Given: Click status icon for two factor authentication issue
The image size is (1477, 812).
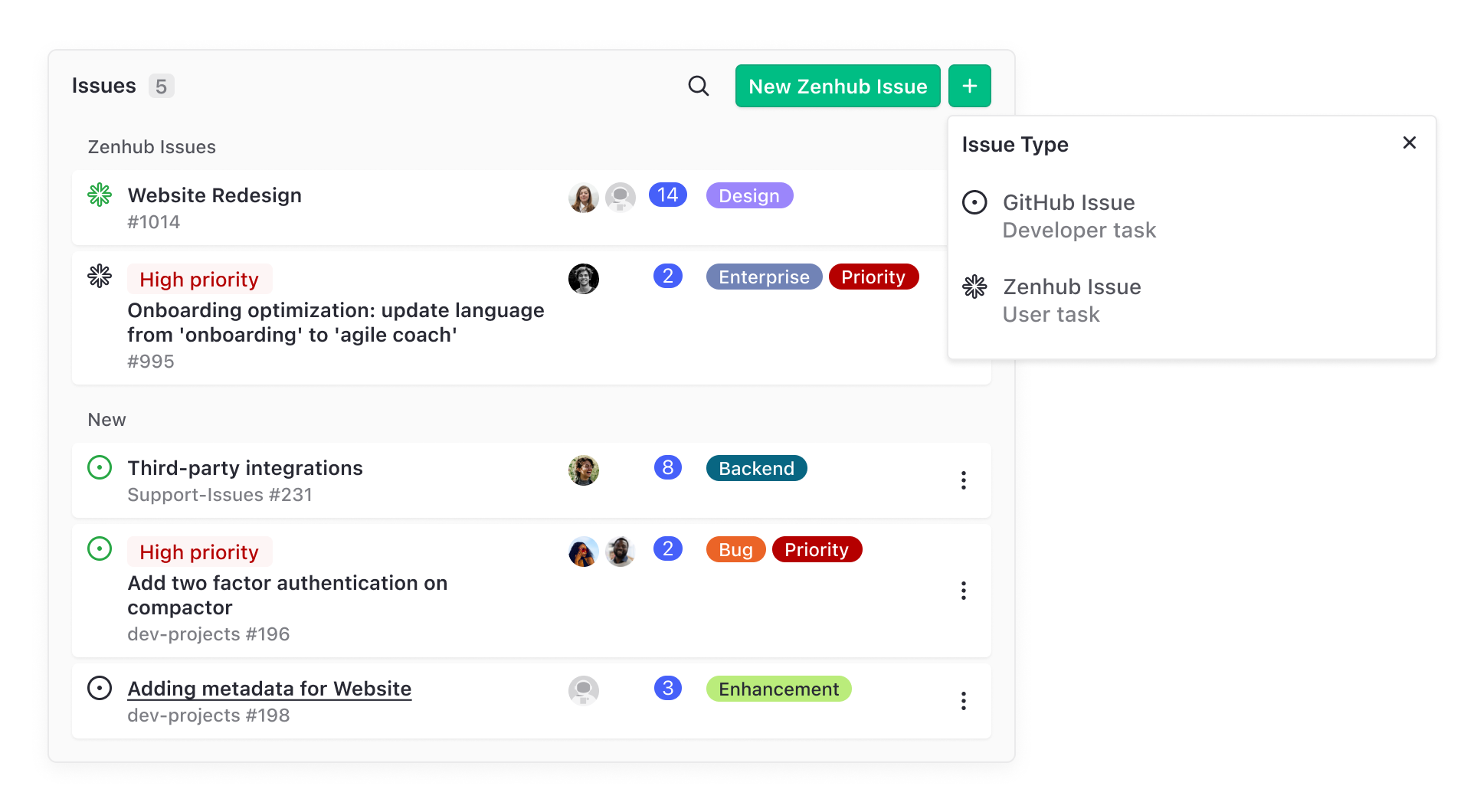Looking at the screenshot, I should pos(100,548).
